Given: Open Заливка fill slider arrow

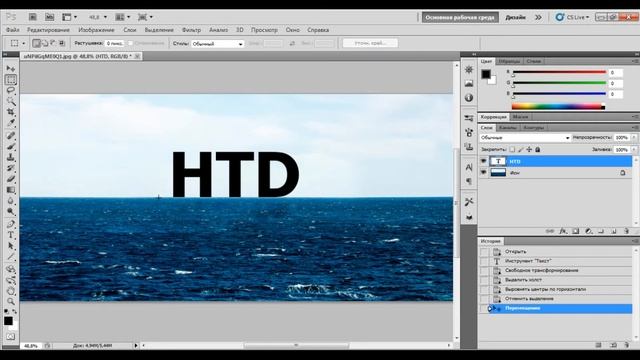Looking at the screenshot, I should [x=634, y=150].
